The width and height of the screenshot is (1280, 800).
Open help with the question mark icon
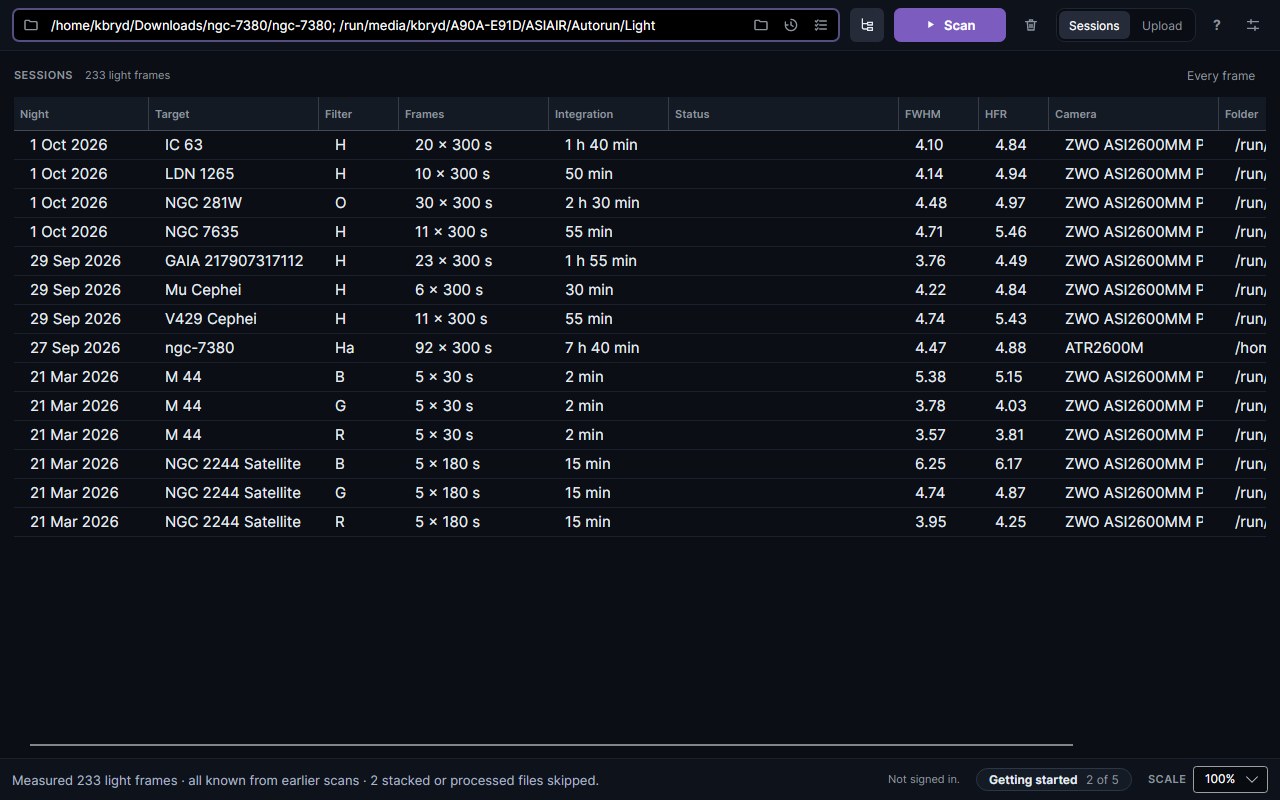pos(1216,25)
